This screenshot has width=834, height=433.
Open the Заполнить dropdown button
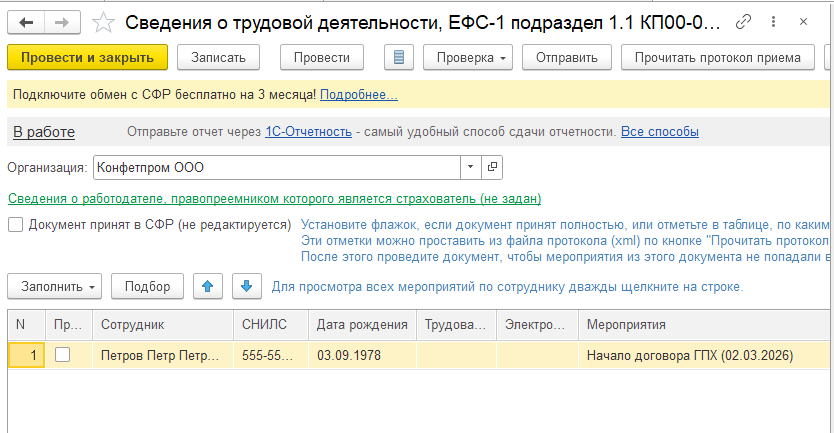[x=55, y=286]
